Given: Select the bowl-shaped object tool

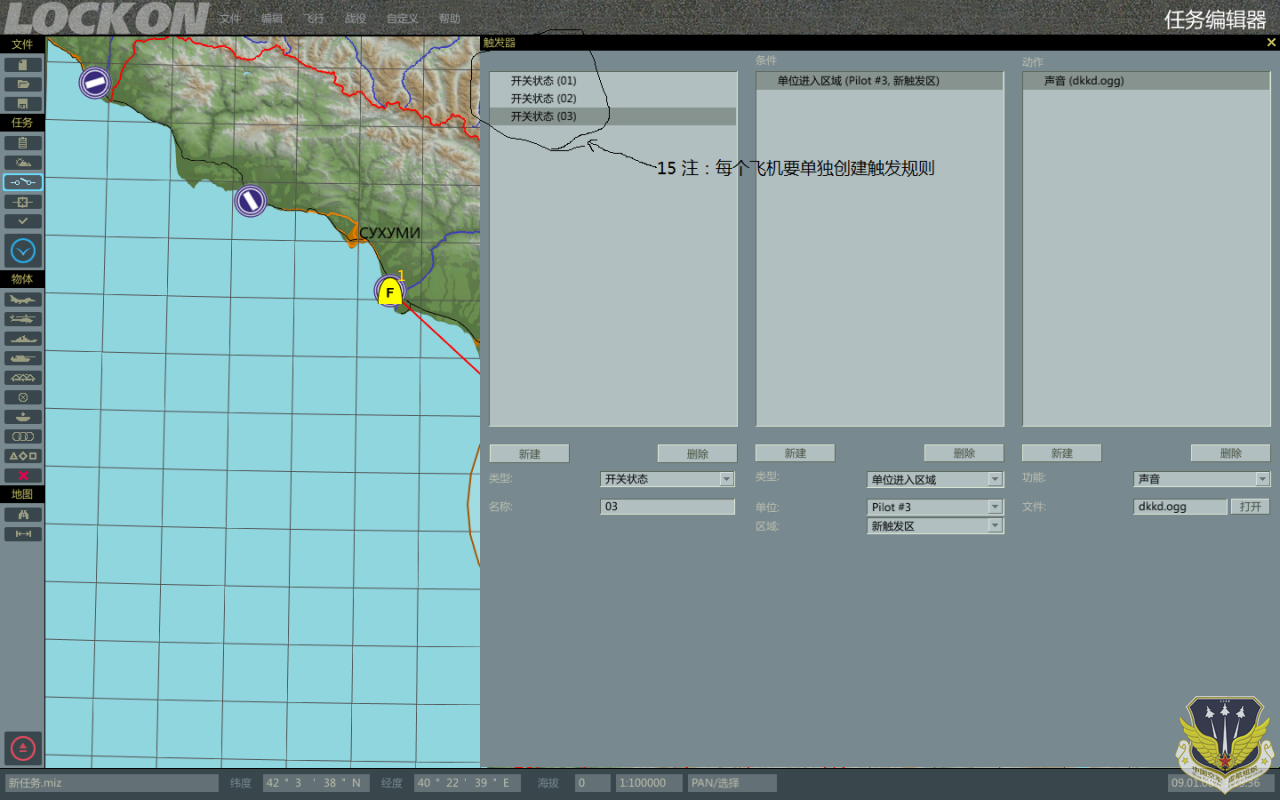Looking at the screenshot, I should tap(23, 417).
